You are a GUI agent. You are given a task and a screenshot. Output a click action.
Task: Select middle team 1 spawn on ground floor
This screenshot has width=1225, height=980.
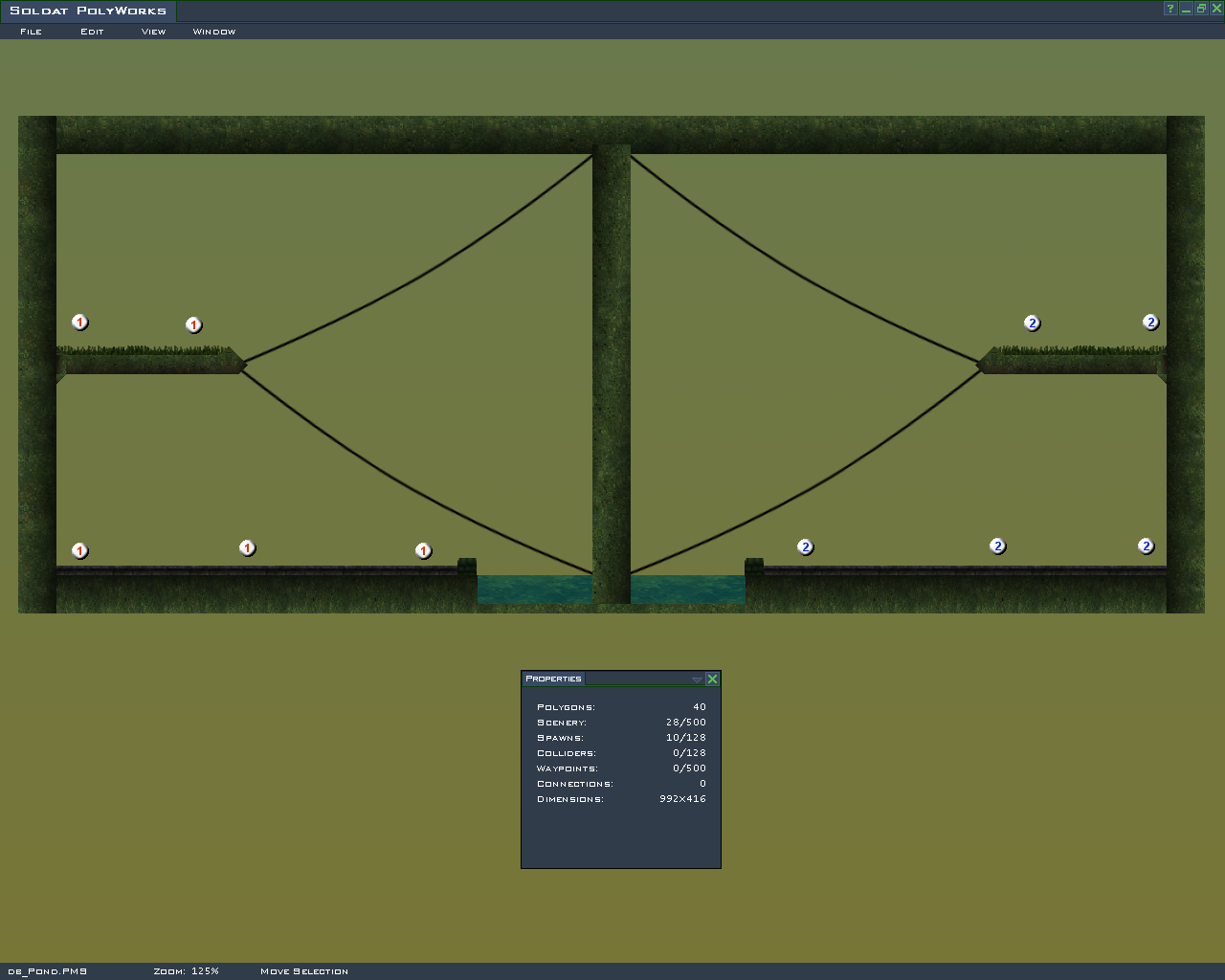coord(247,548)
